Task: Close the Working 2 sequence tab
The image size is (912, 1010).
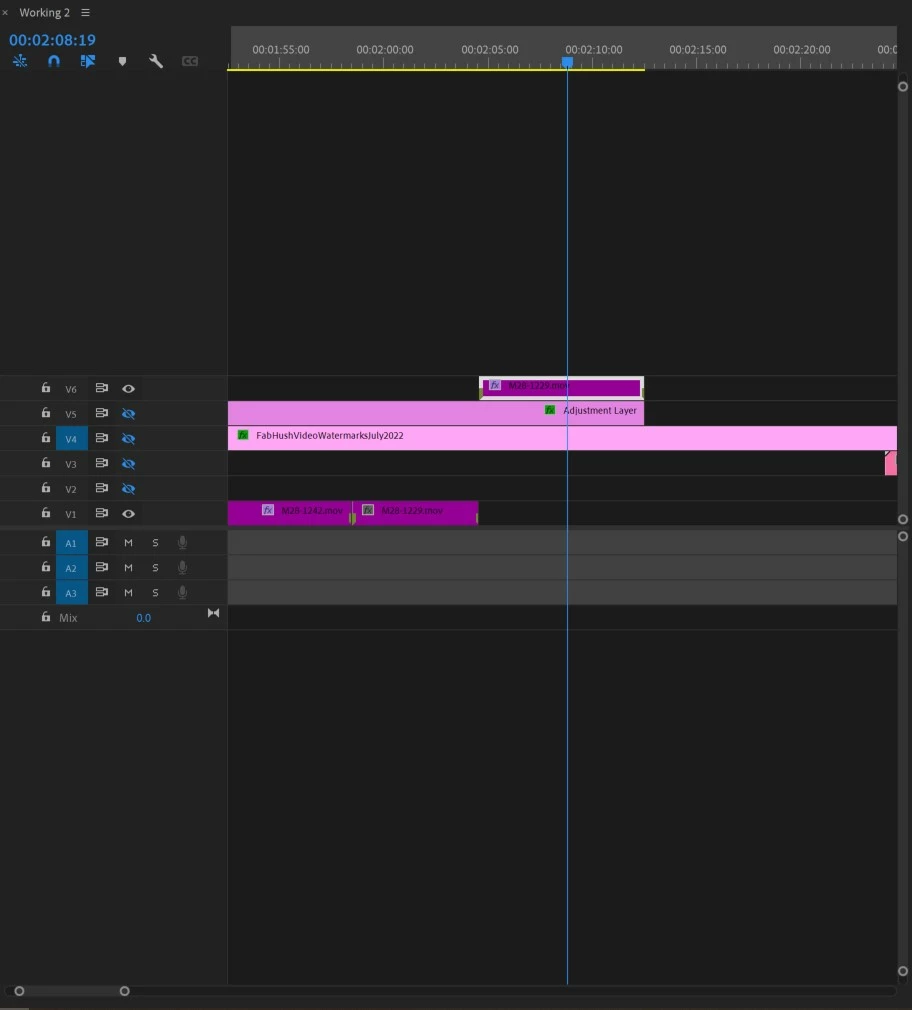Action: [x=5, y=12]
